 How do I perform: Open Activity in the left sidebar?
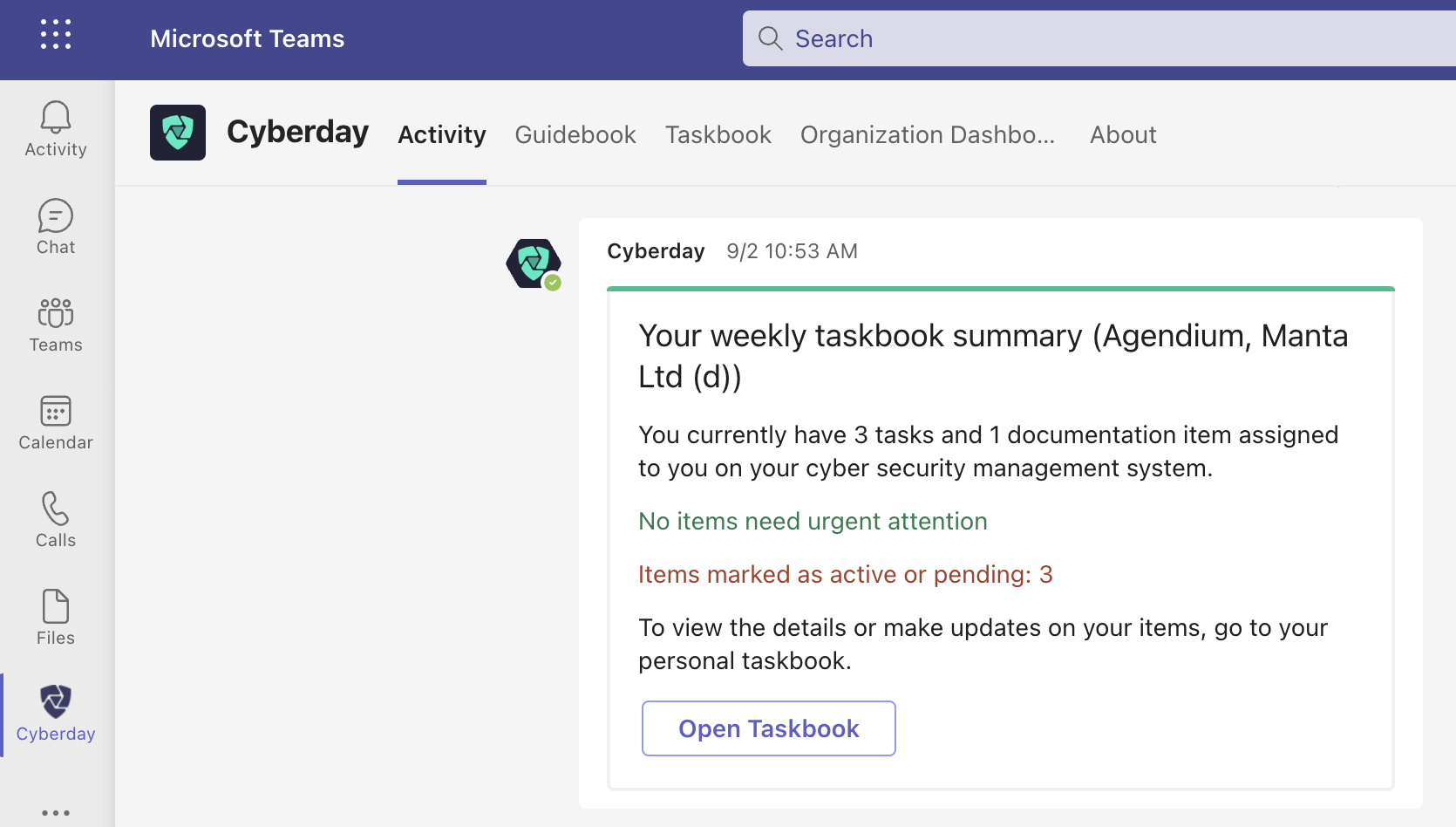56,129
